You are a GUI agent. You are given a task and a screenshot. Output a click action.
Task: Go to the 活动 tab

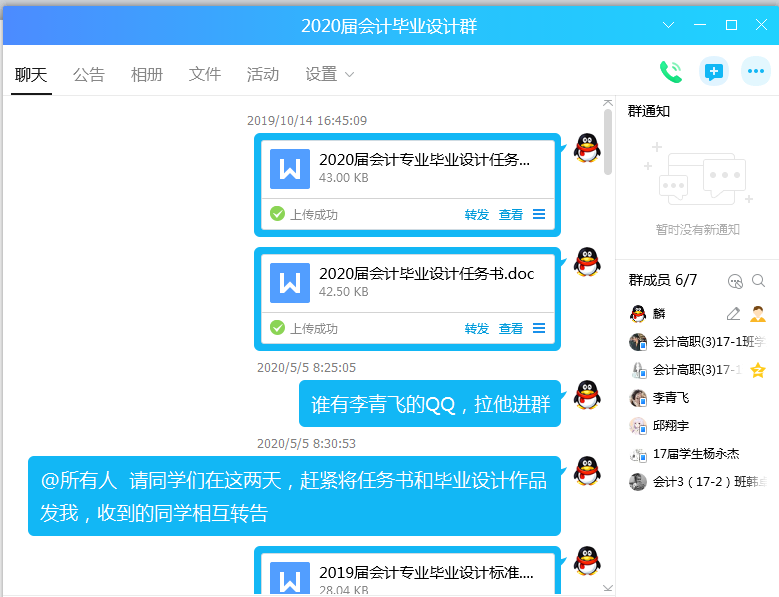263,75
